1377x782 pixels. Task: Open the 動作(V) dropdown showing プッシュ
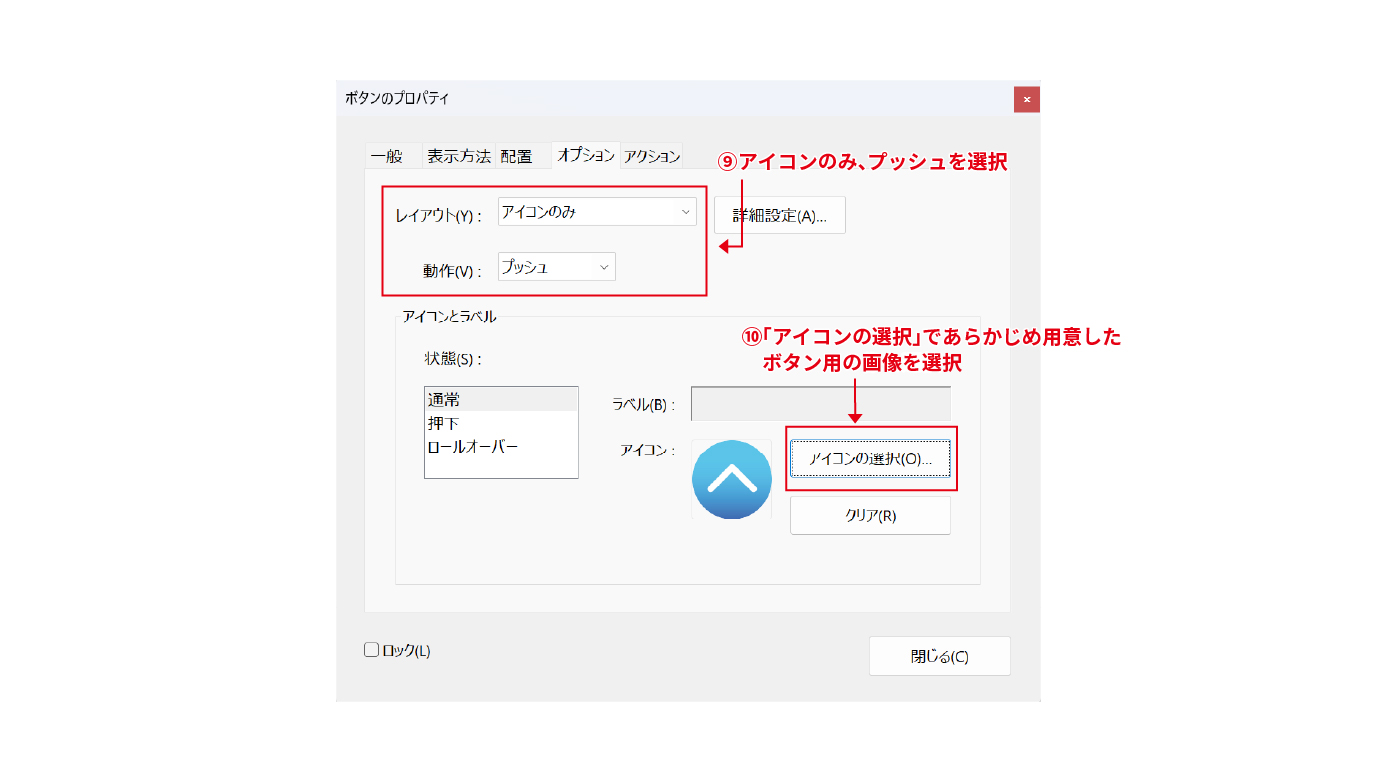[556, 267]
